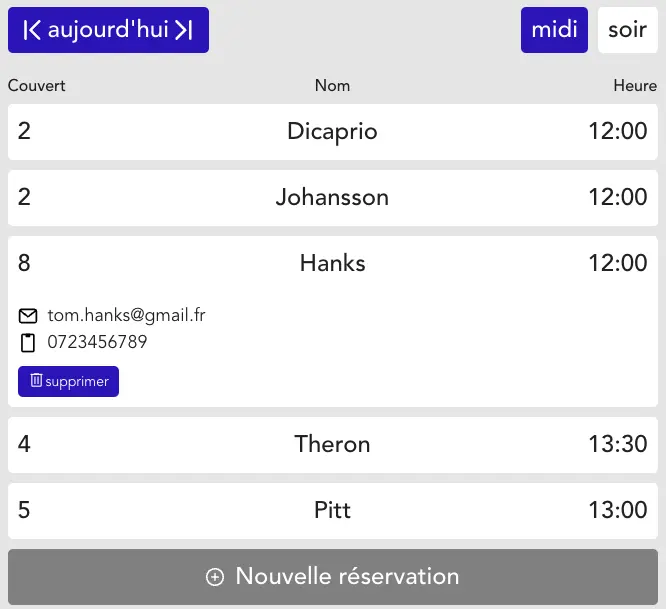The width and height of the screenshot is (666, 609).
Task: Click phone number 0723456789
Action: tap(97, 342)
